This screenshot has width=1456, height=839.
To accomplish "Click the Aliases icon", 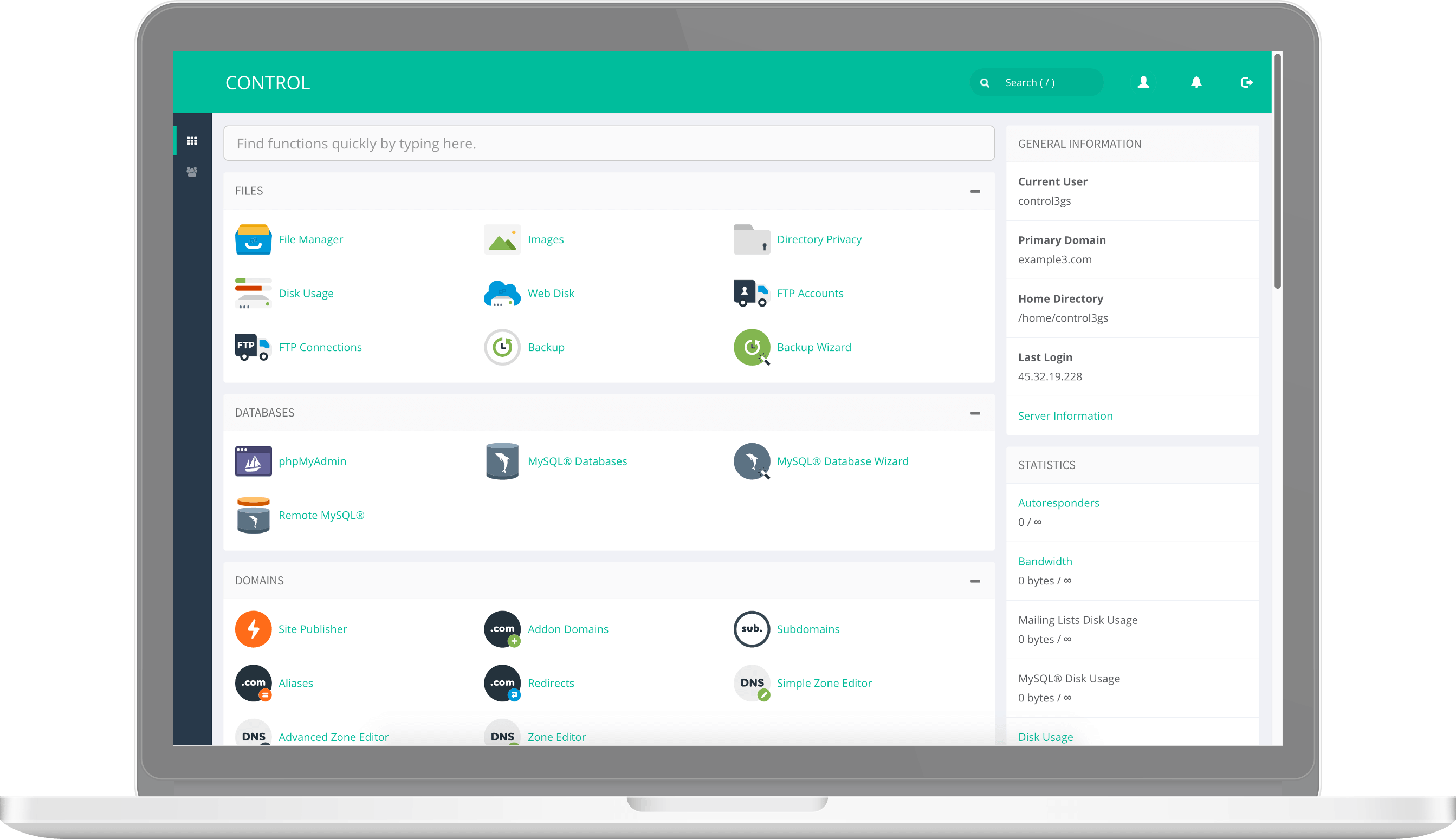I will coord(253,684).
